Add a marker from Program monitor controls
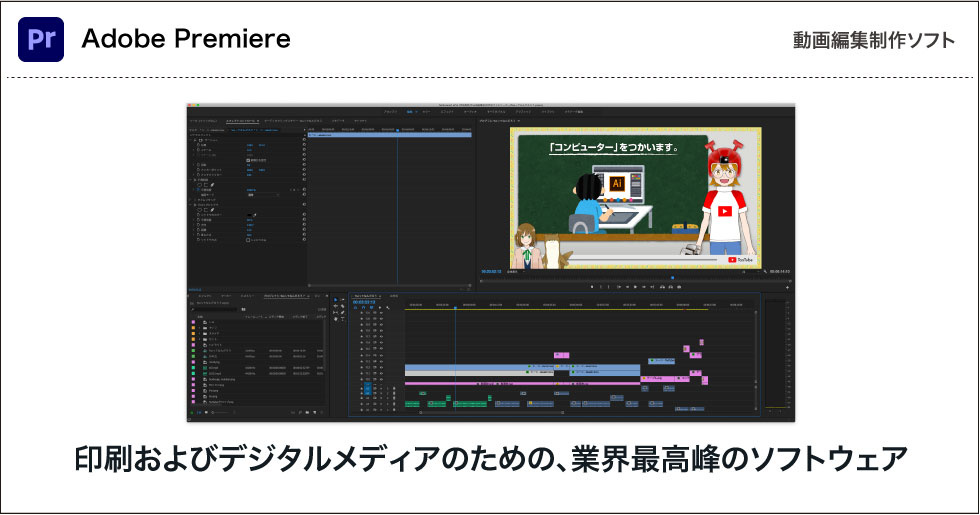The height and width of the screenshot is (515, 980). pos(592,287)
